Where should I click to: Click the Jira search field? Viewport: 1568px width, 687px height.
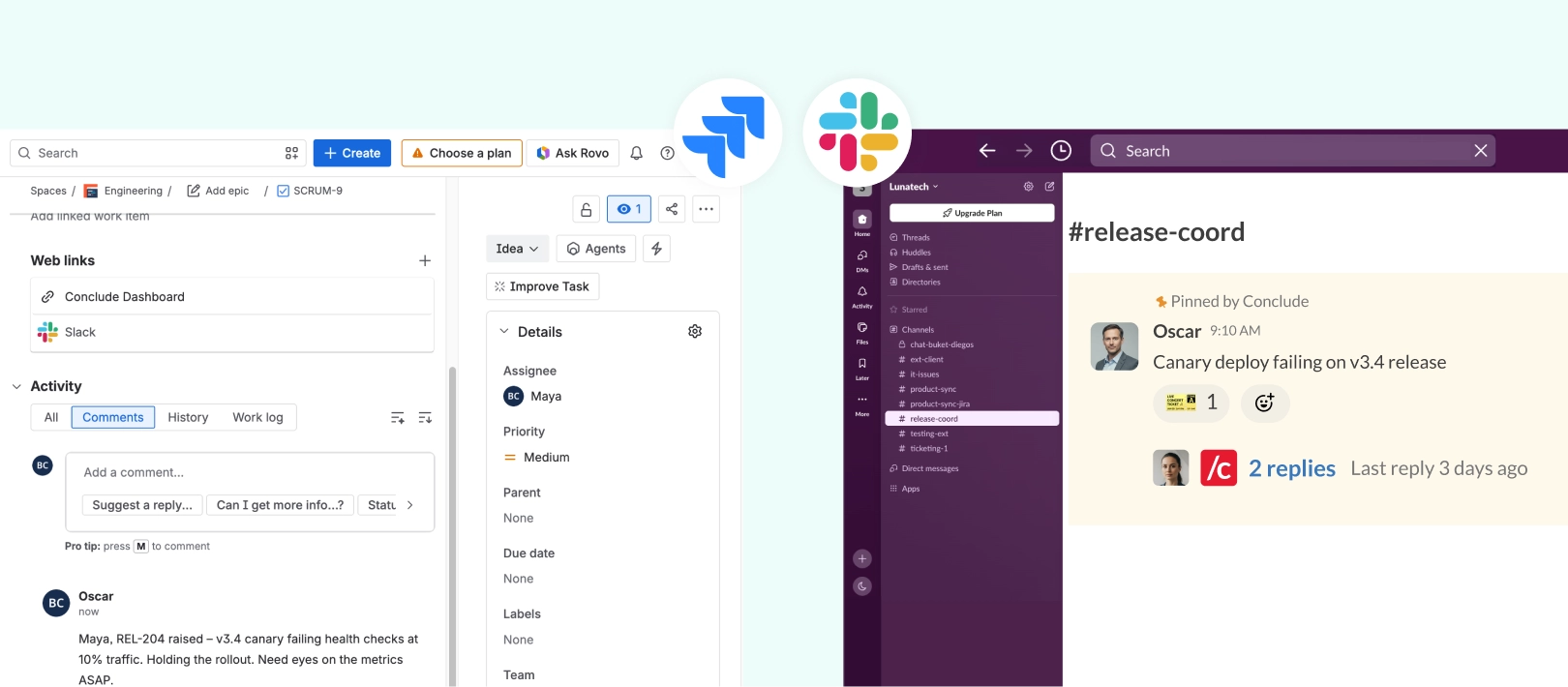click(159, 153)
